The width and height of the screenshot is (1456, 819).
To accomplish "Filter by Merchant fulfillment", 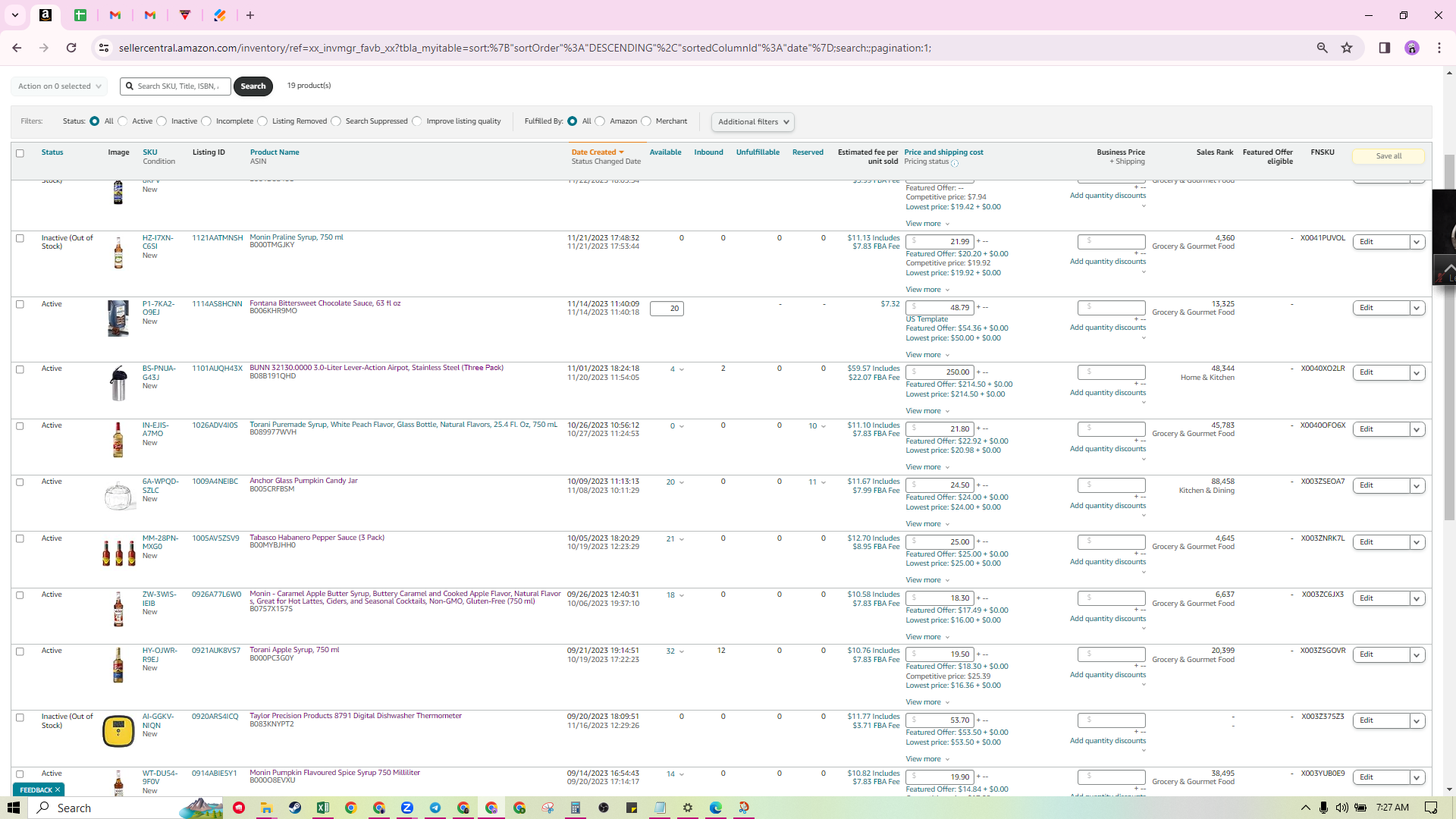I will tap(646, 121).
